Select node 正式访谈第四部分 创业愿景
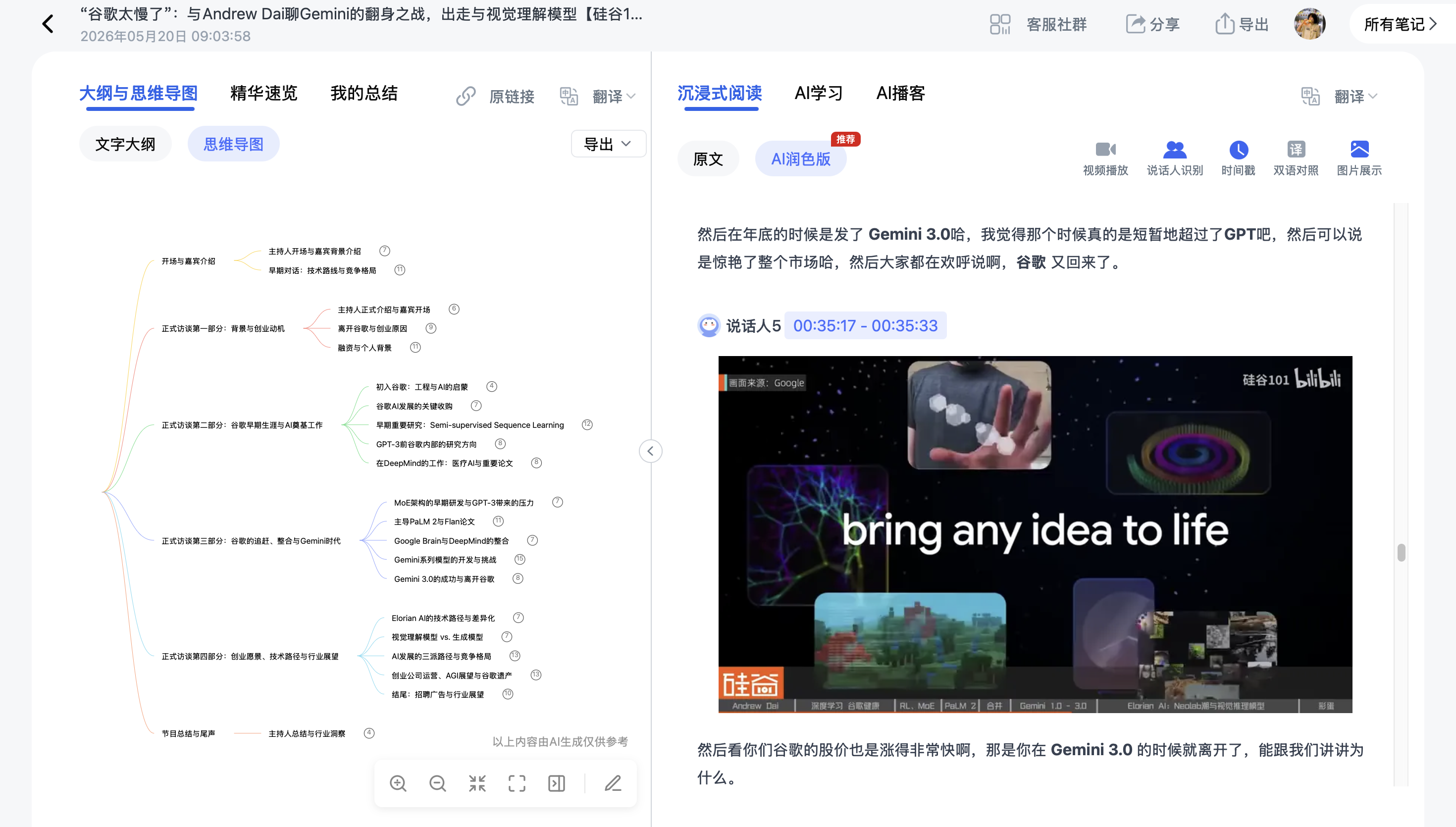The height and width of the screenshot is (827, 1456). (250, 656)
